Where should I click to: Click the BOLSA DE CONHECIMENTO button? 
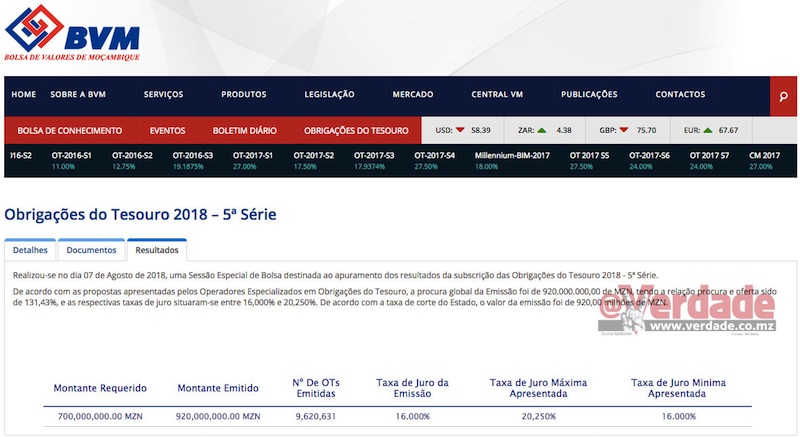tap(70, 131)
